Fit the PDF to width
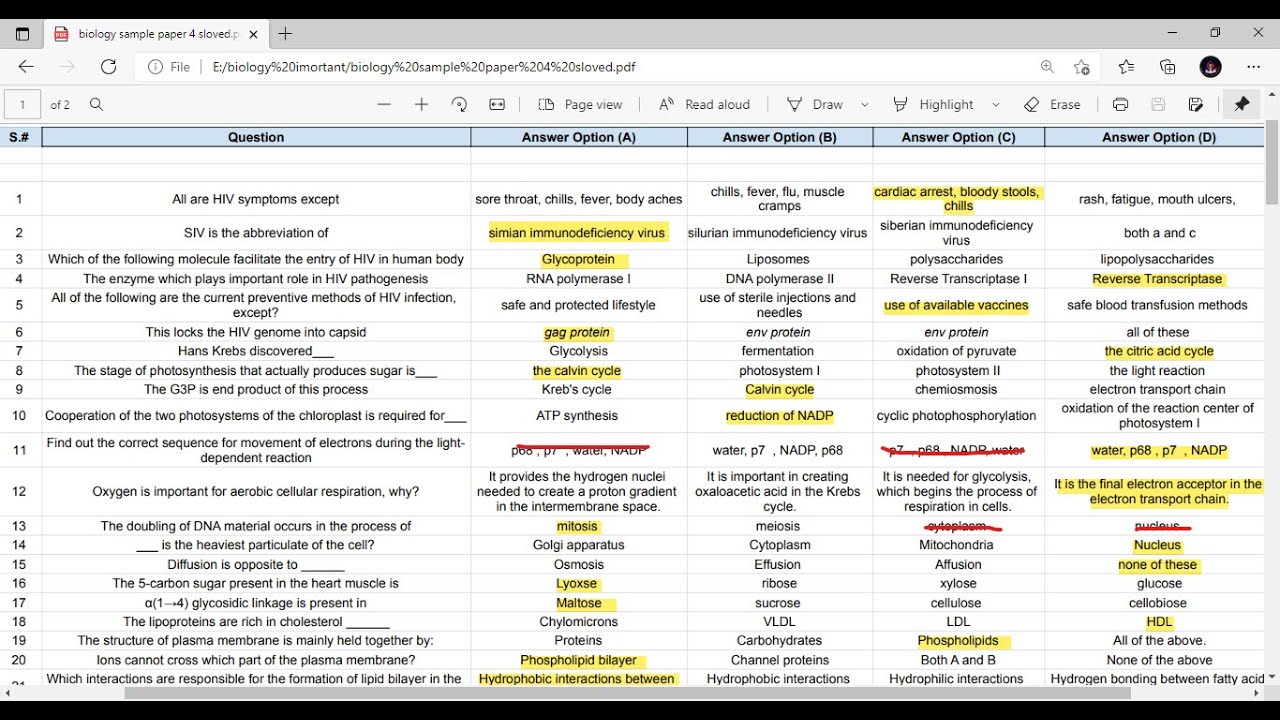The width and height of the screenshot is (1280, 720). (497, 104)
